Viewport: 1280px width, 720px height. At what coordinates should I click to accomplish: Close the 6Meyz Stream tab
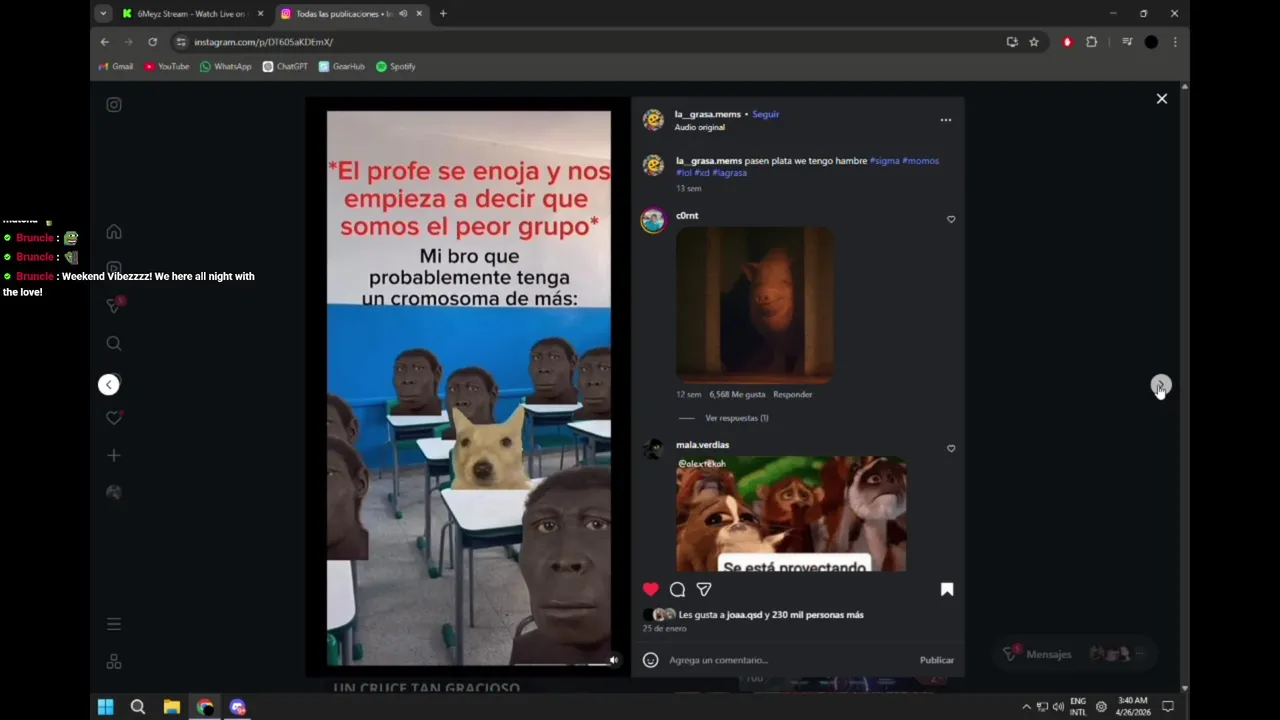[x=261, y=14]
